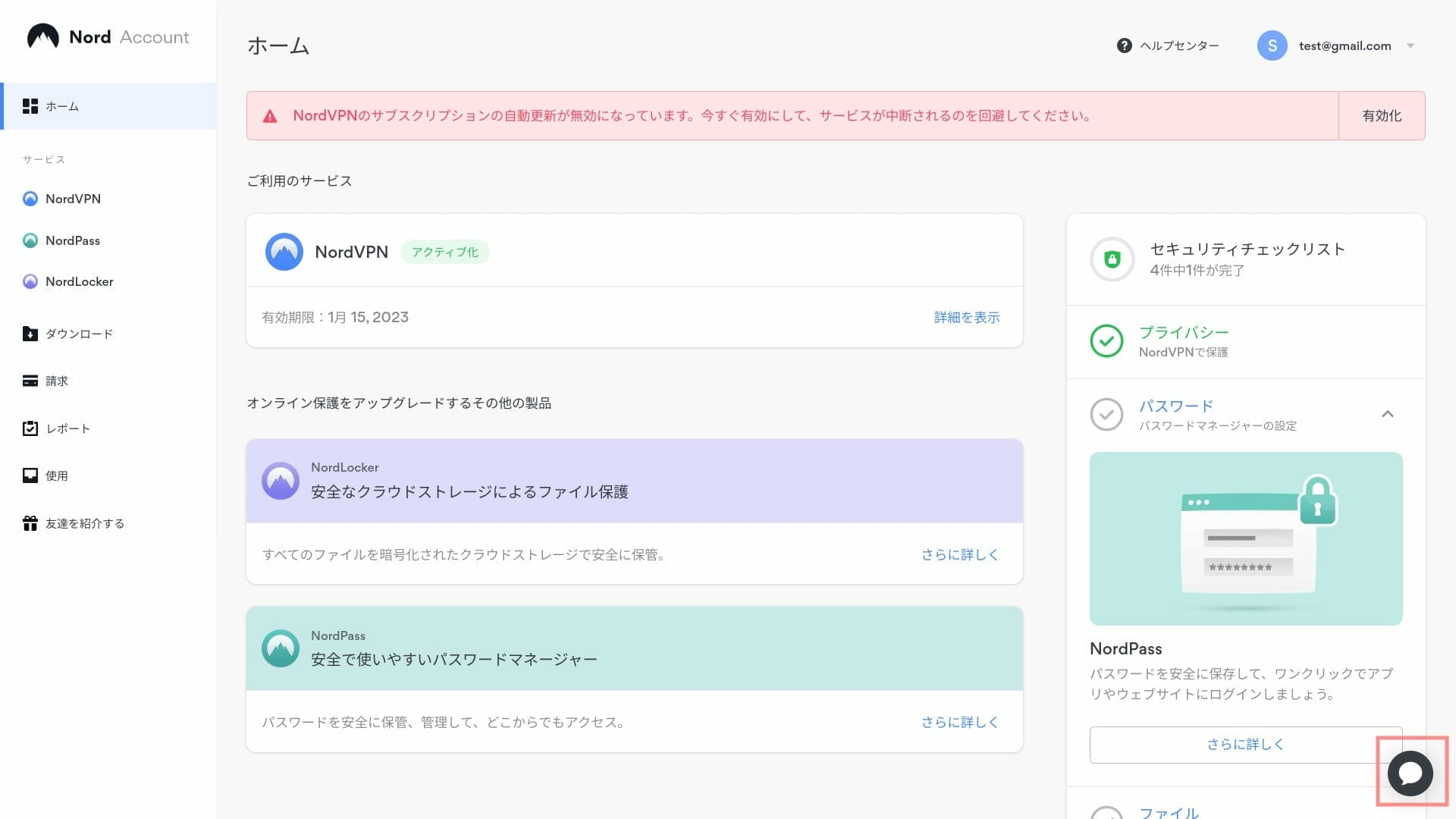Open the live chat bubble
Viewport: 1456px width, 819px height.
(1410, 773)
